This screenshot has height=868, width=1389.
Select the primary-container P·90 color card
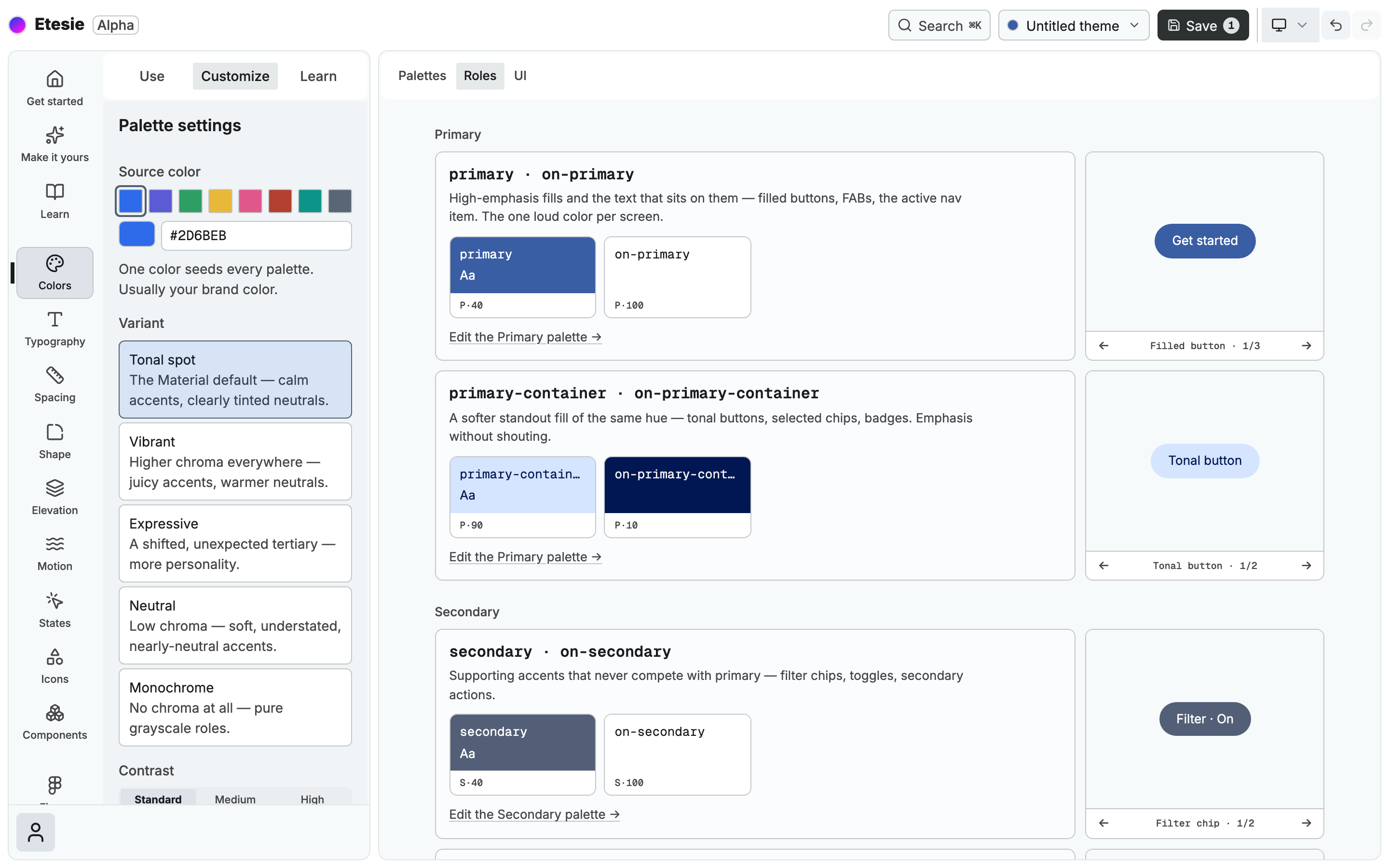point(522,497)
